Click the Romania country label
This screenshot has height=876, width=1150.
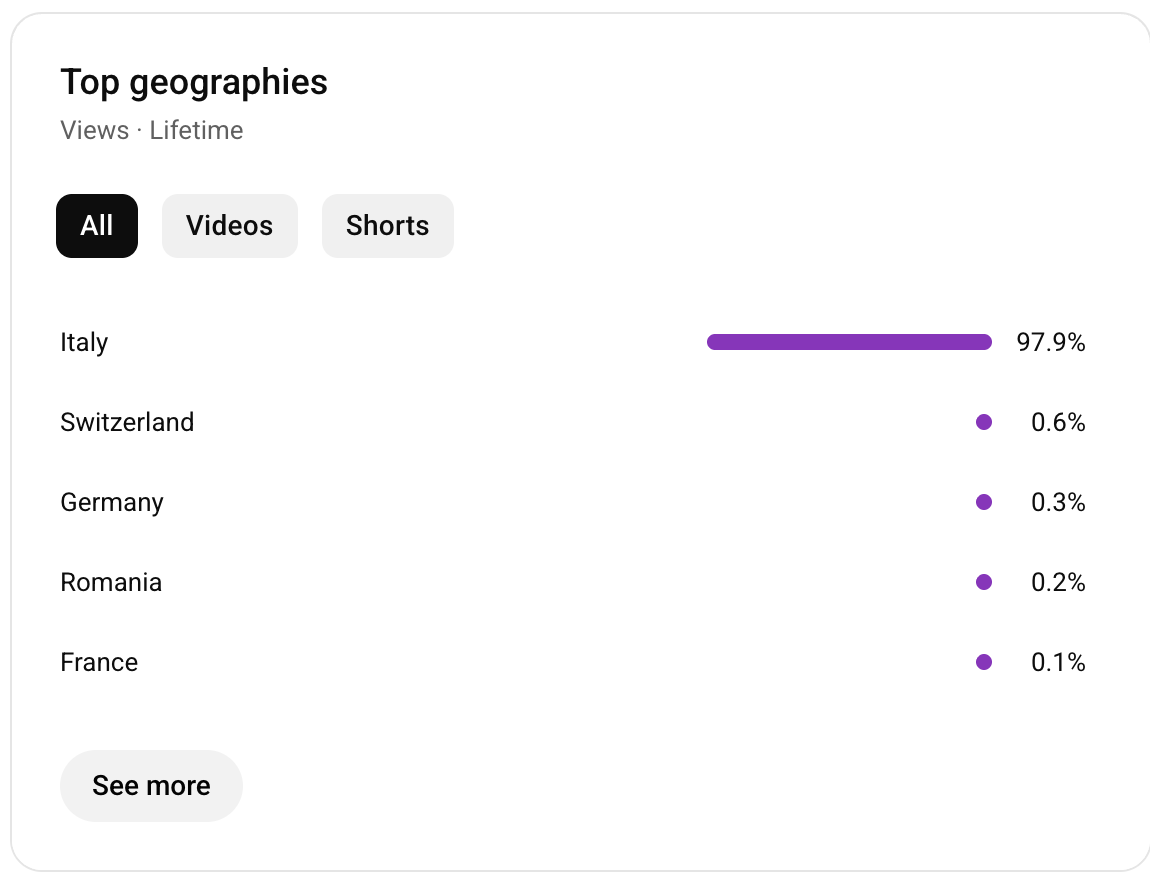[111, 582]
